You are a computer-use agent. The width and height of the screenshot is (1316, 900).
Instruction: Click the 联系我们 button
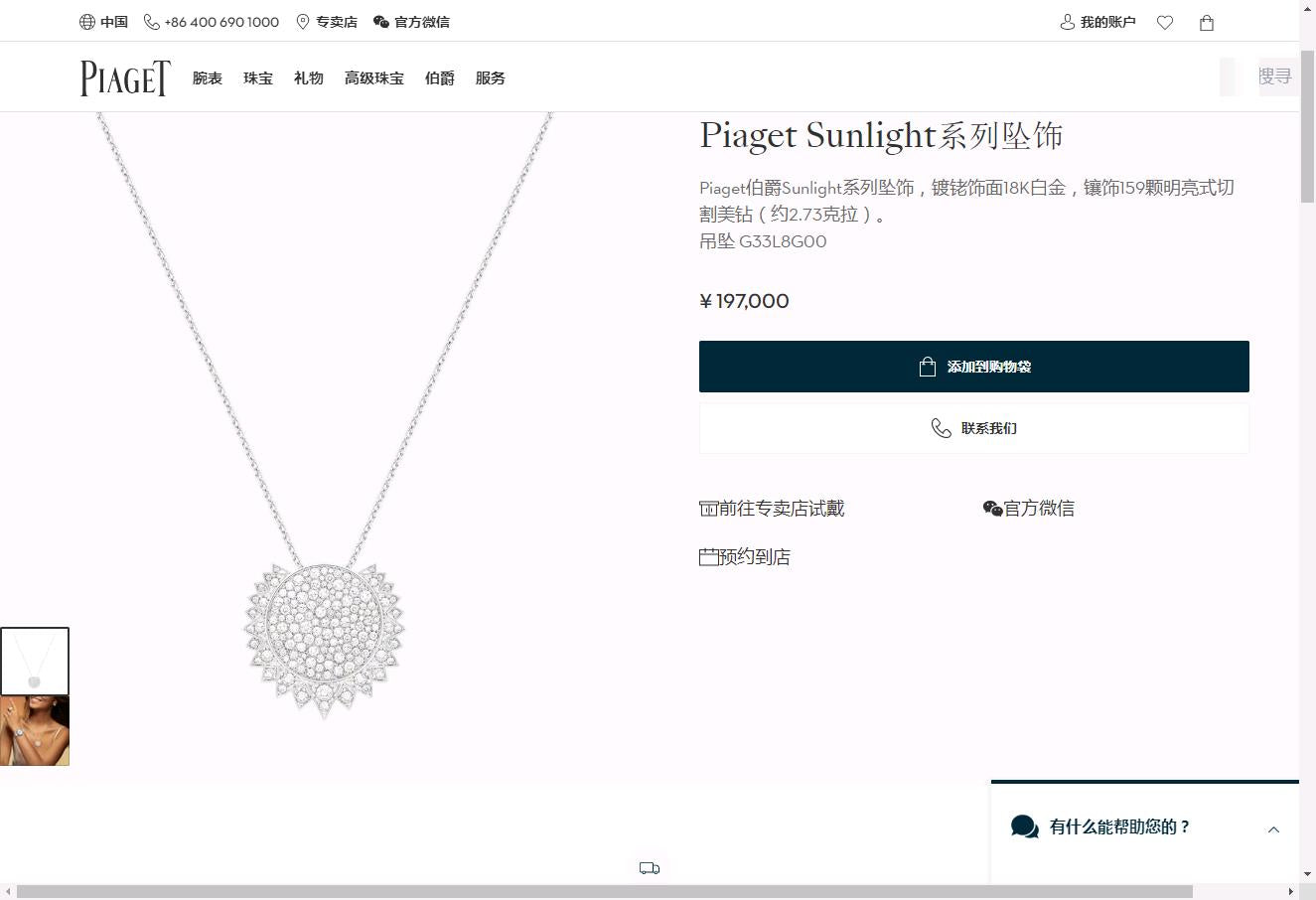(973, 428)
